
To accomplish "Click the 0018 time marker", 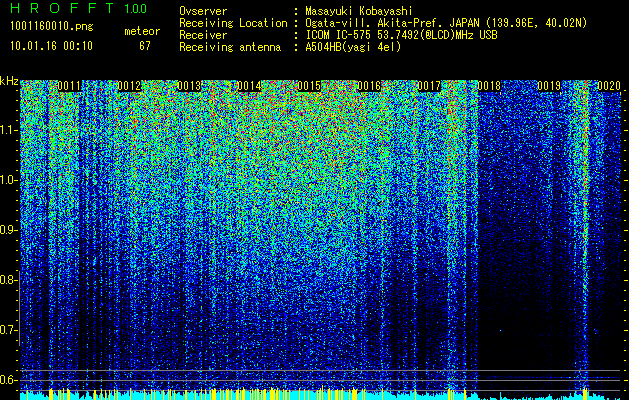I will tap(489, 86).
